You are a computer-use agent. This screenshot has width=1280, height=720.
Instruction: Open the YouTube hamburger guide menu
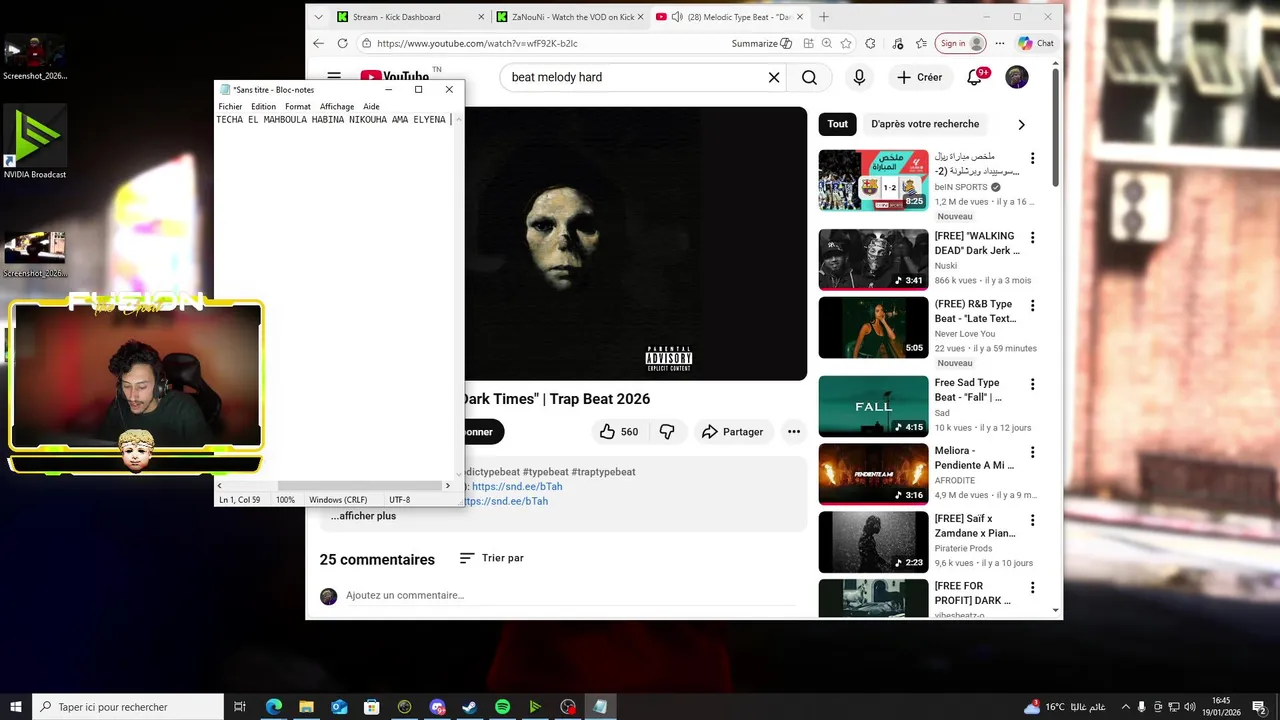pos(334,77)
